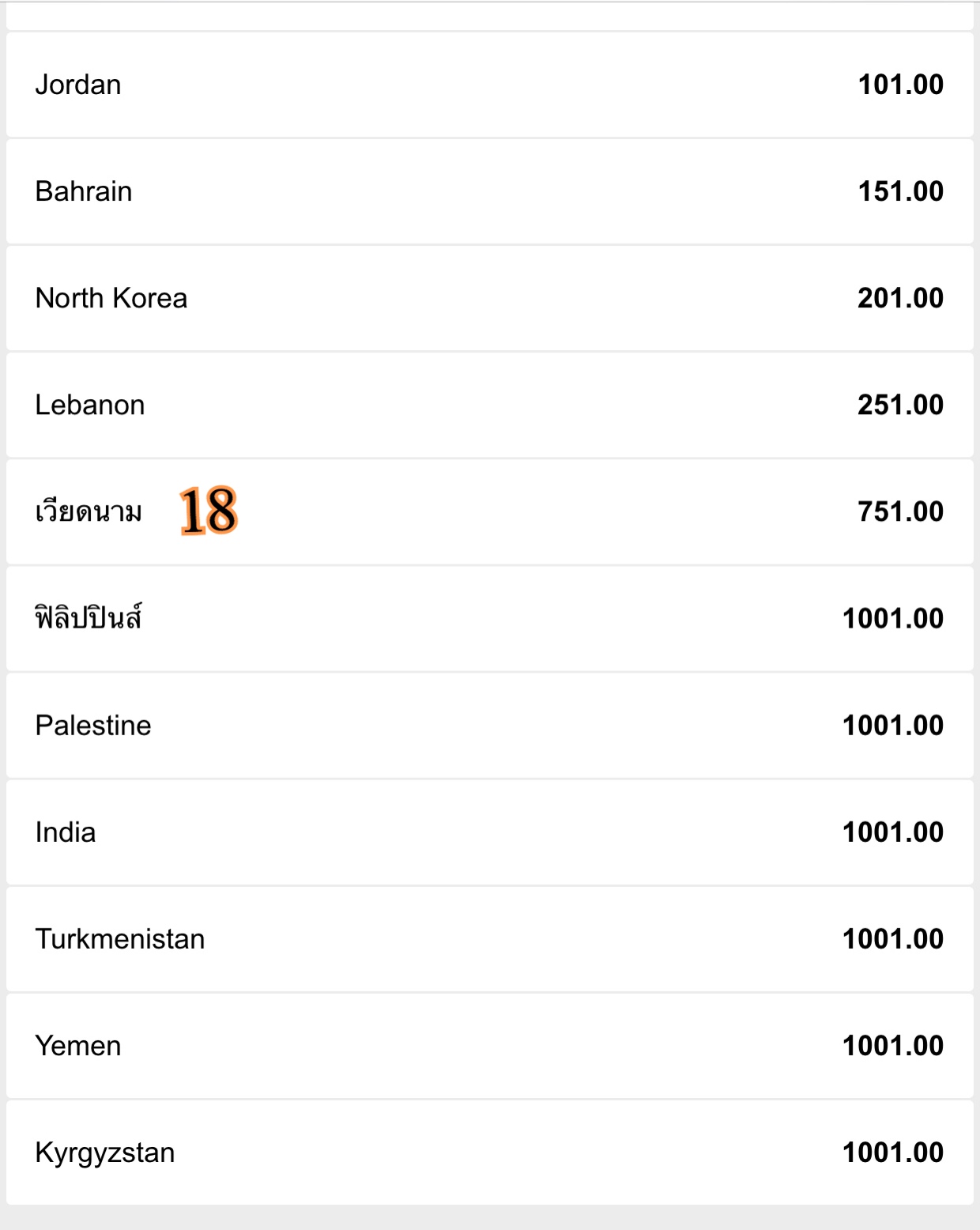Select the India row
The width and height of the screenshot is (980, 1230).
[x=490, y=832]
